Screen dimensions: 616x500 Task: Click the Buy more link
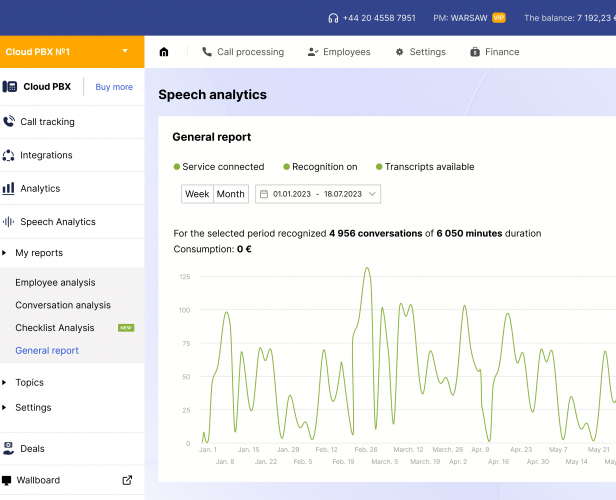tap(114, 87)
